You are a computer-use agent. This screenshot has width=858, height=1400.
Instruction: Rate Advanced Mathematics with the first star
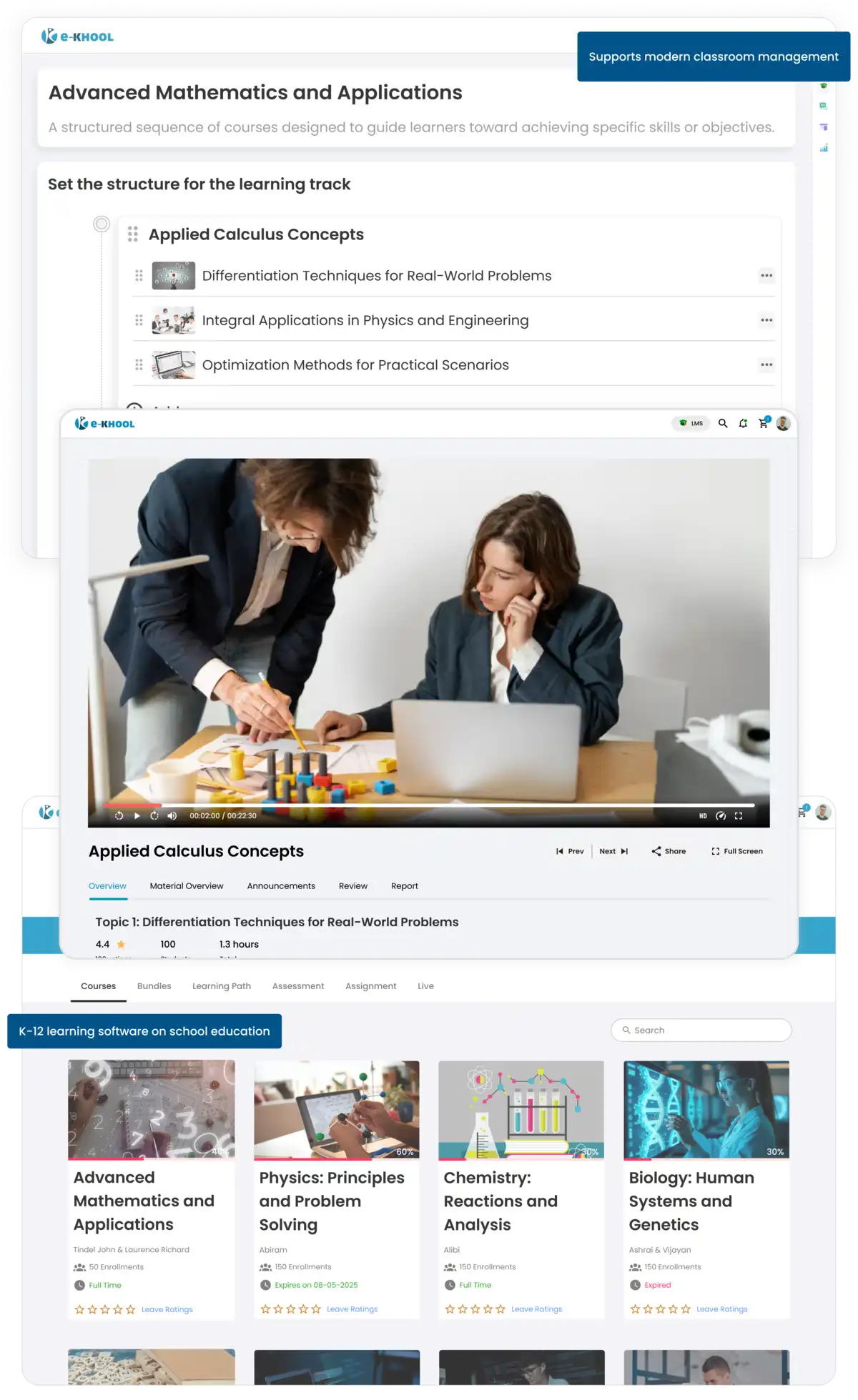pyautogui.click(x=79, y=1309)
